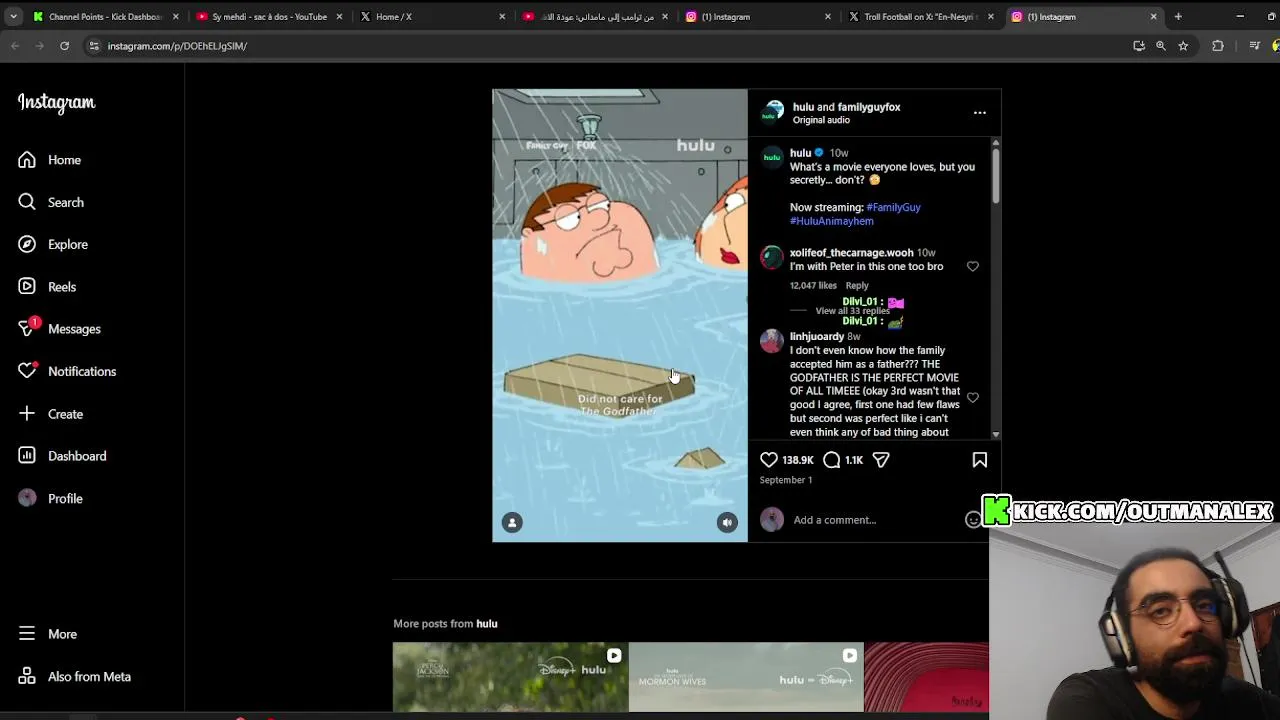
Task: Open the hulu avatar in post header
Action: pos(773,113)
